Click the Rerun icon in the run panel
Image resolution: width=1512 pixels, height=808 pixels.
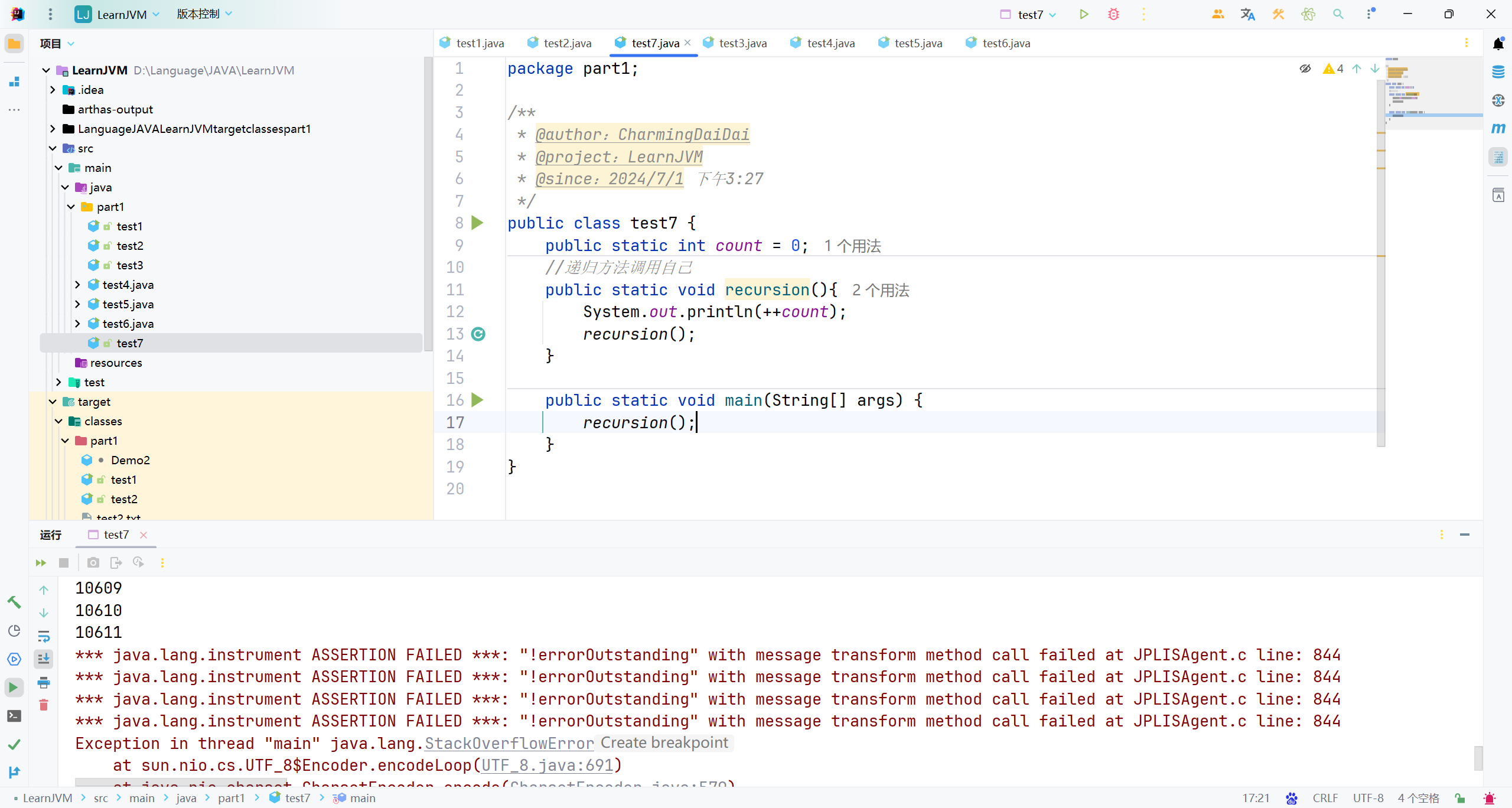tap(41, 563)
